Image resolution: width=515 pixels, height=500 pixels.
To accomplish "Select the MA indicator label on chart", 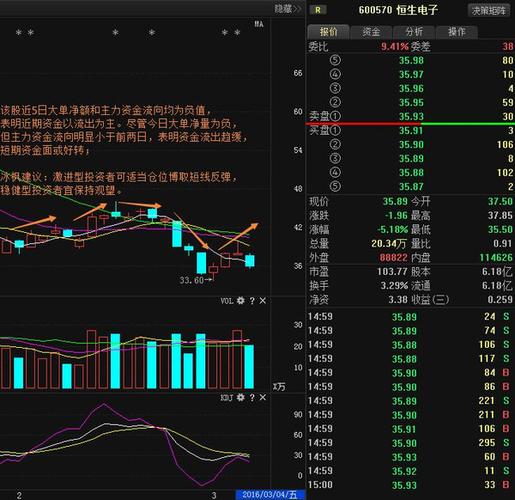I will [x=259, y=24].
